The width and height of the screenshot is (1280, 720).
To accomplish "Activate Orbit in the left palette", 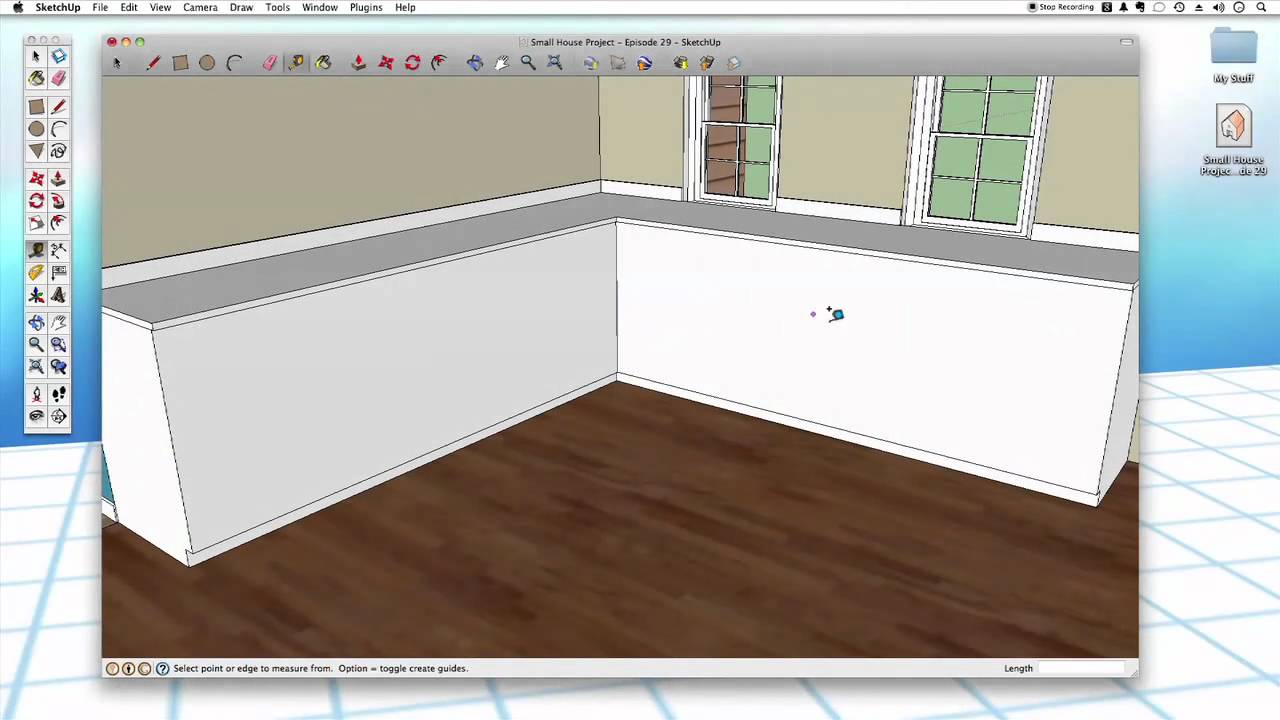I will (36, 323).
